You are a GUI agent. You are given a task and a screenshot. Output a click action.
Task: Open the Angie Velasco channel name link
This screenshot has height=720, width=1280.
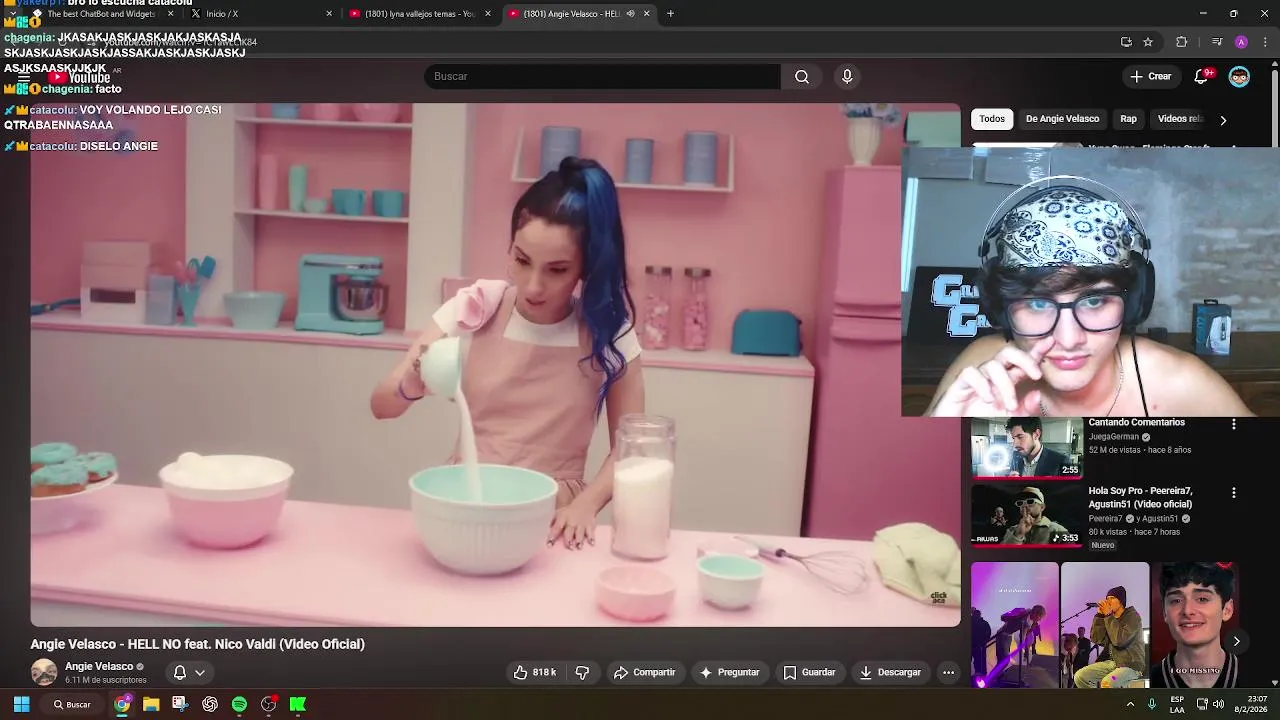[99, 667]
